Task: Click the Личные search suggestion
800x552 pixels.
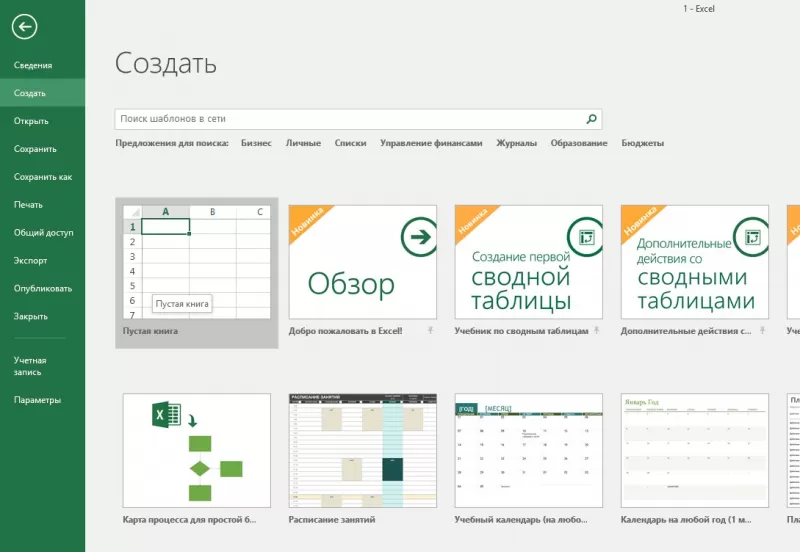Action: coord(303,143)
